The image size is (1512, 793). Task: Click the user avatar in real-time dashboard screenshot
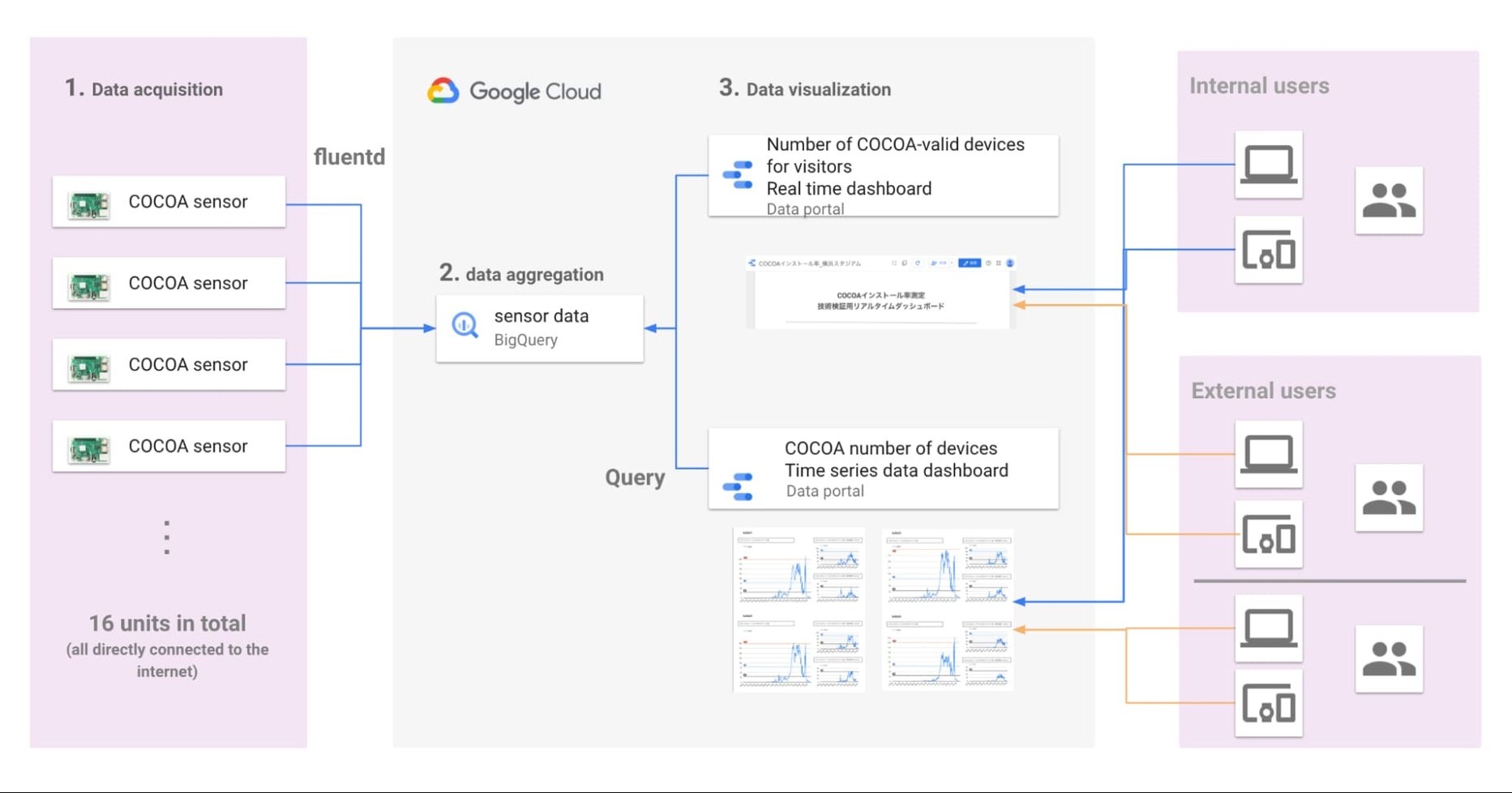point(1010,263)
